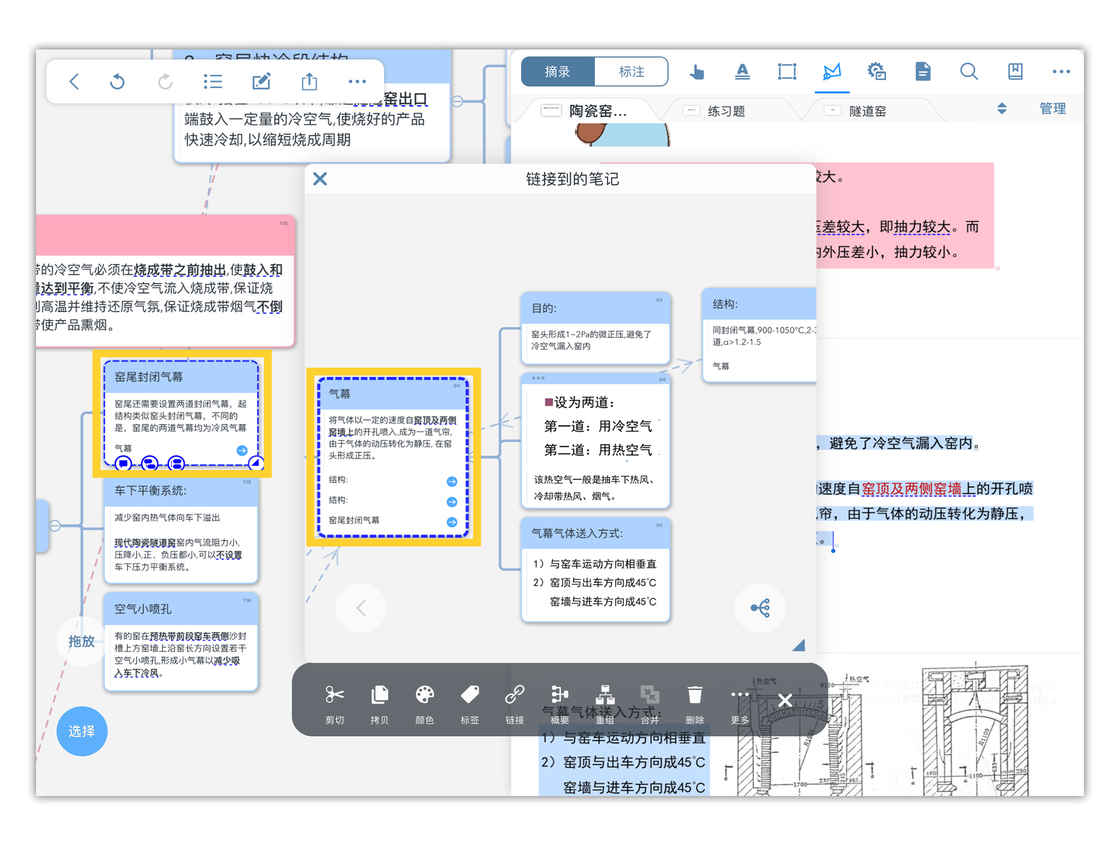Select the 车下平衡系统 mindmap card
The width and height of the screenshot is (1120, 846).
[x=181, y=529]
